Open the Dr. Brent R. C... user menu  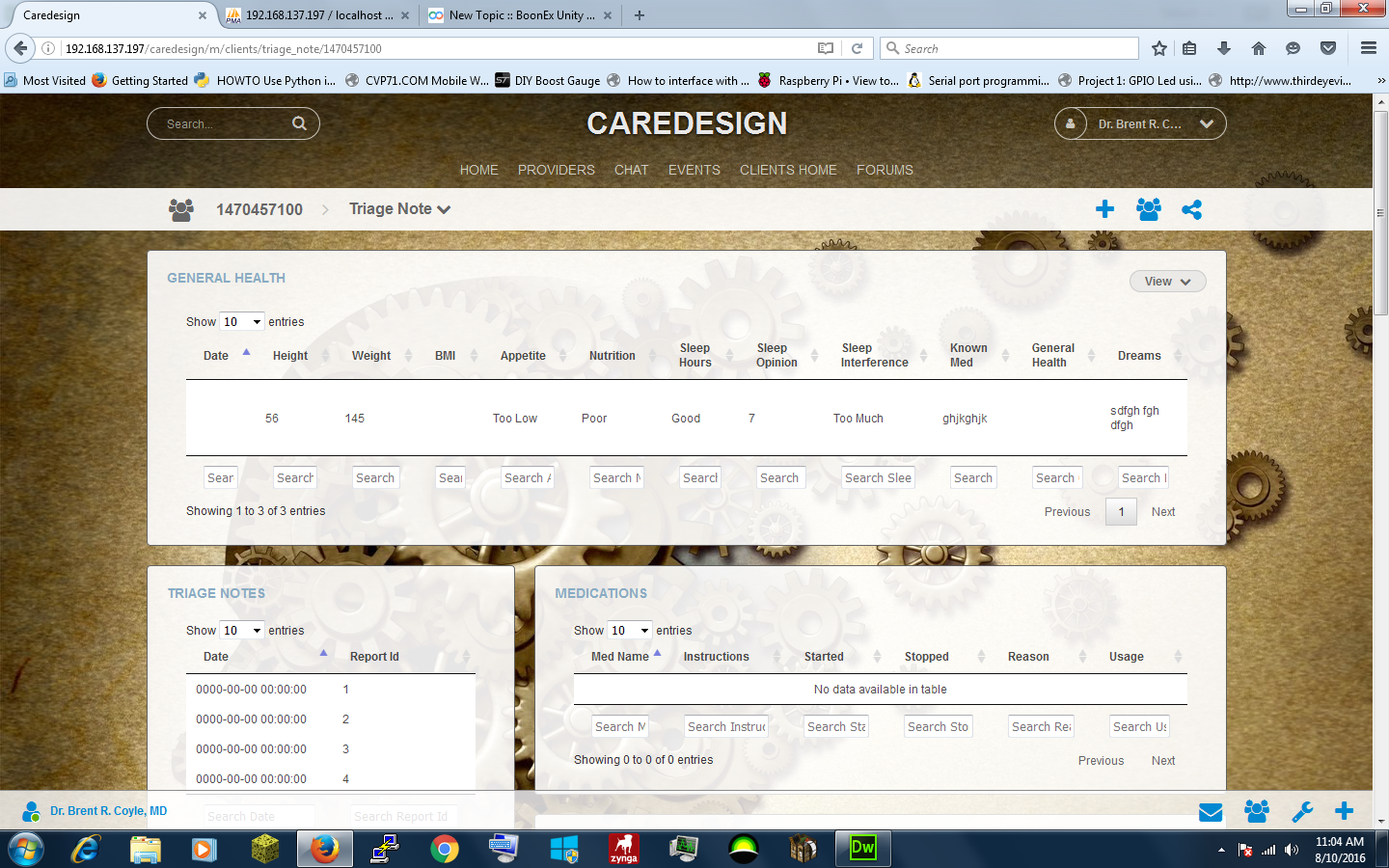(x=1139, y=123)
